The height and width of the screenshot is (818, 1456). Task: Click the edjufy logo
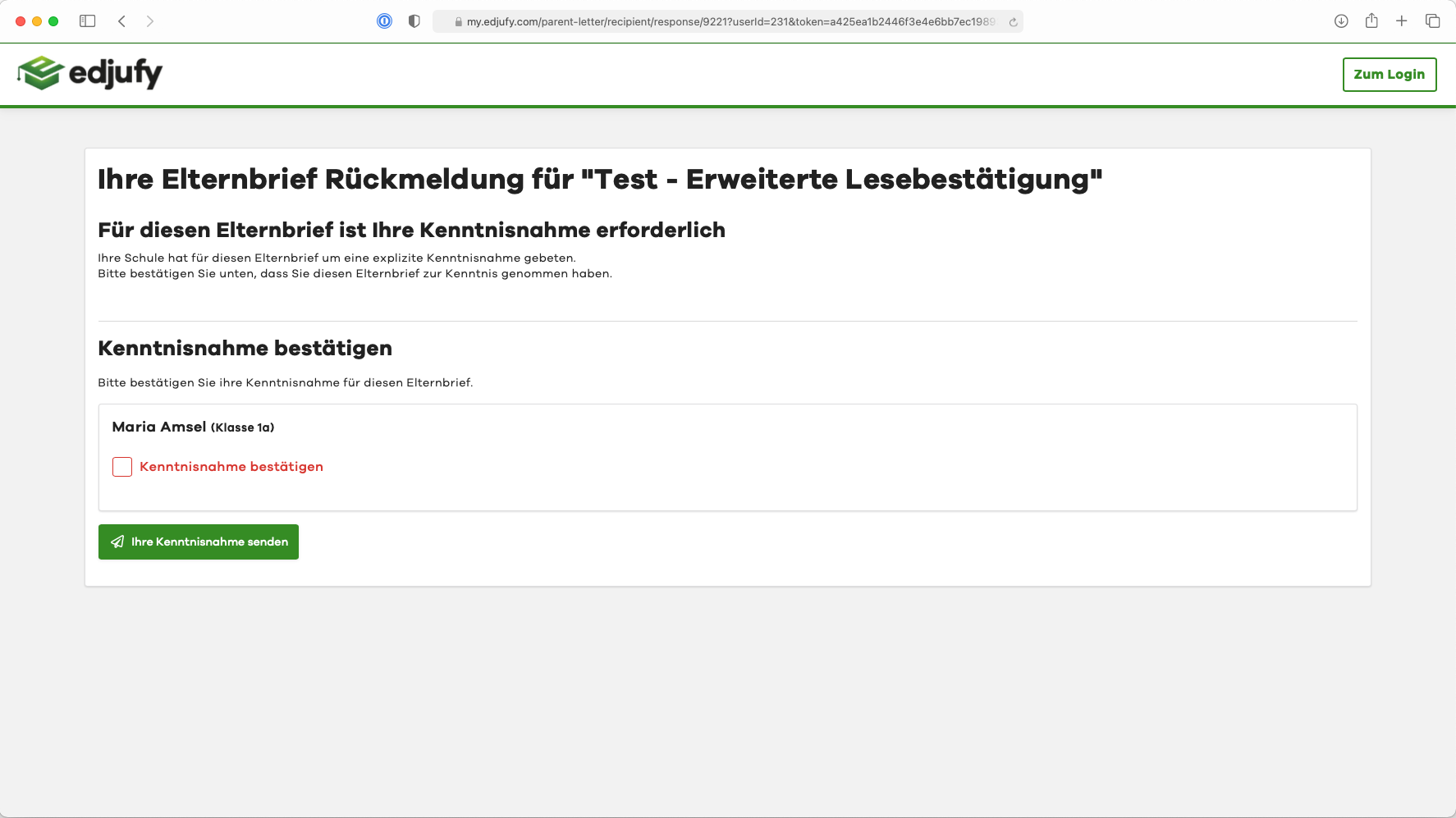point(90,73)
